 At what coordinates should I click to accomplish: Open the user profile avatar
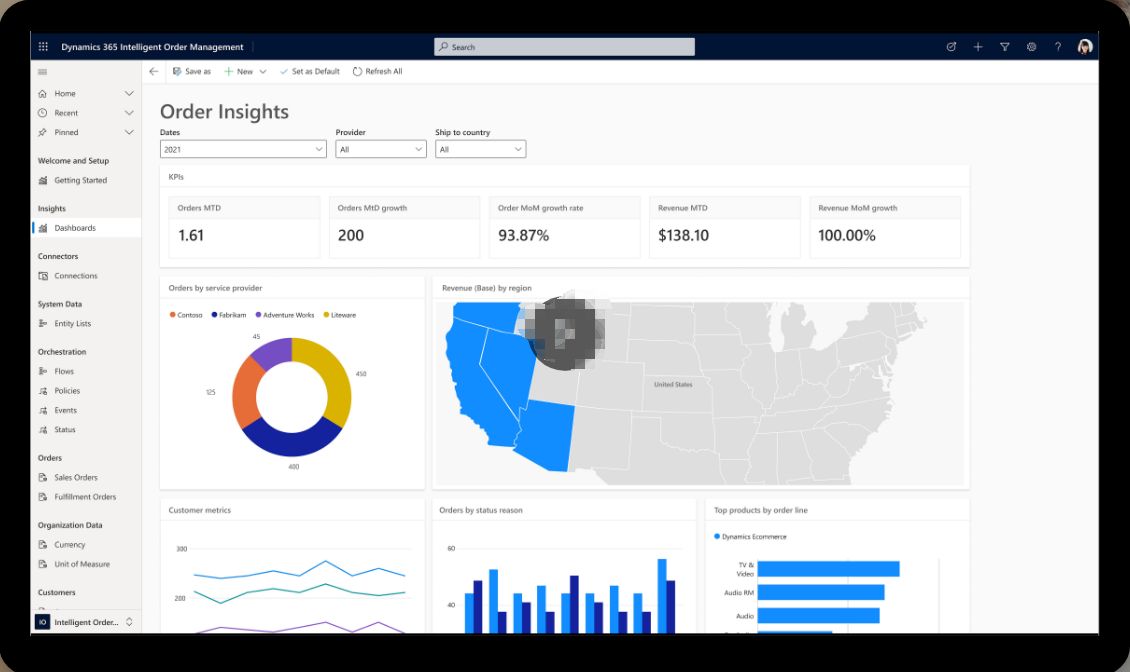click(x=1085, y=47)
